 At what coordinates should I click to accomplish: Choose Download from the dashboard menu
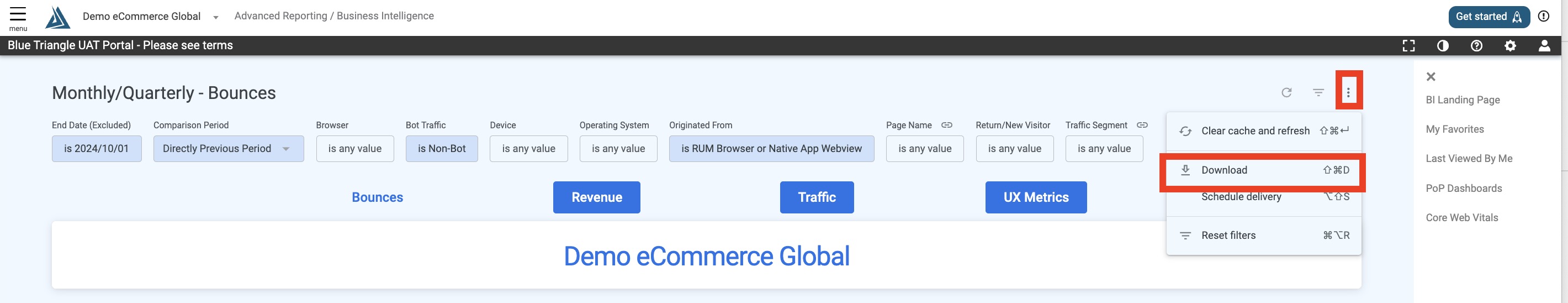pos(1264,170)
